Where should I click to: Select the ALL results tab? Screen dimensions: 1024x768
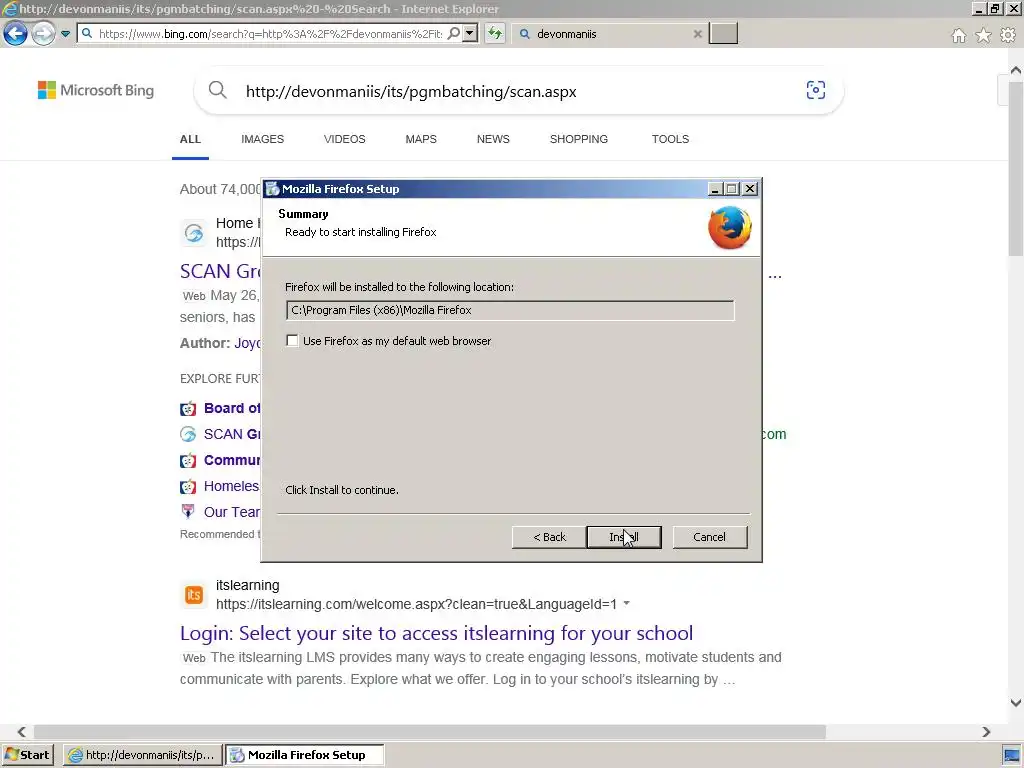coord(190,139)
